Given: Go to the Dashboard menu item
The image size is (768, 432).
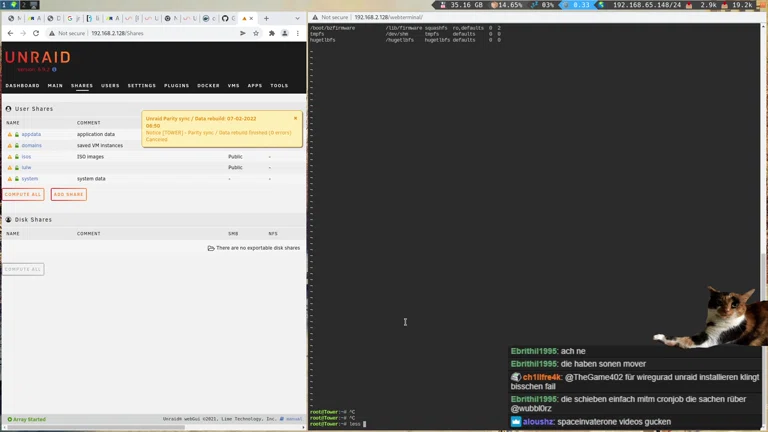Looking at the screenshot, I should [22, 86].
